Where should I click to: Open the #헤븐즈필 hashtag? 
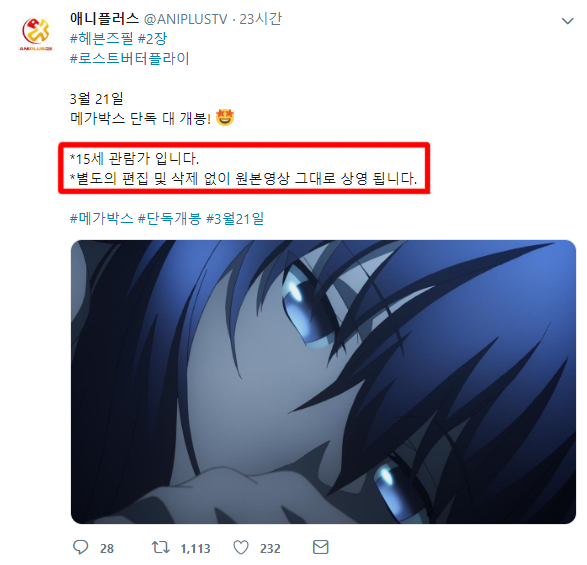coord(101,38)
